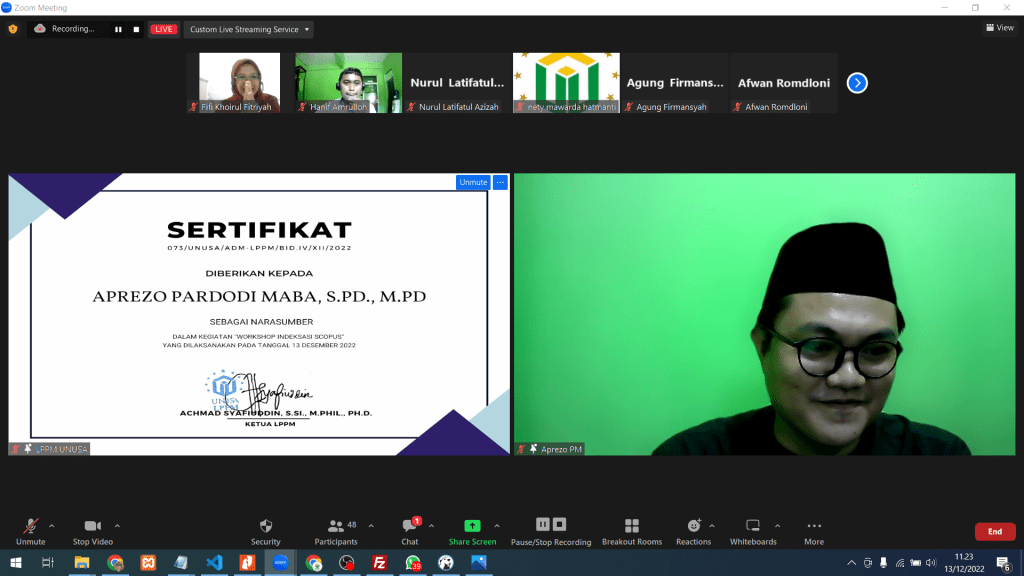Expand video options arrow beside Stop Video
The image size is (1024, 576).
click(x=117, y=525)
